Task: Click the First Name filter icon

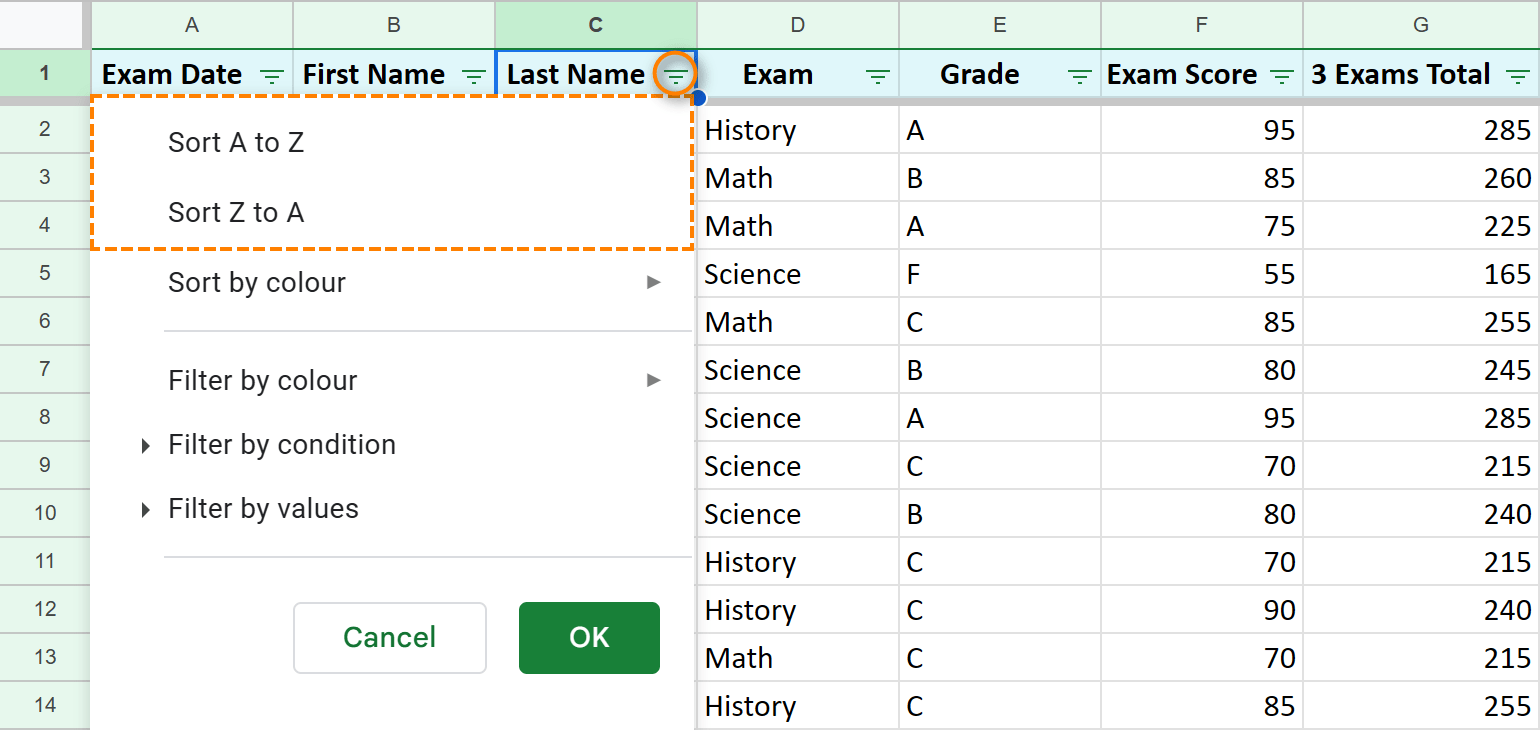Action: coord(473,74)
